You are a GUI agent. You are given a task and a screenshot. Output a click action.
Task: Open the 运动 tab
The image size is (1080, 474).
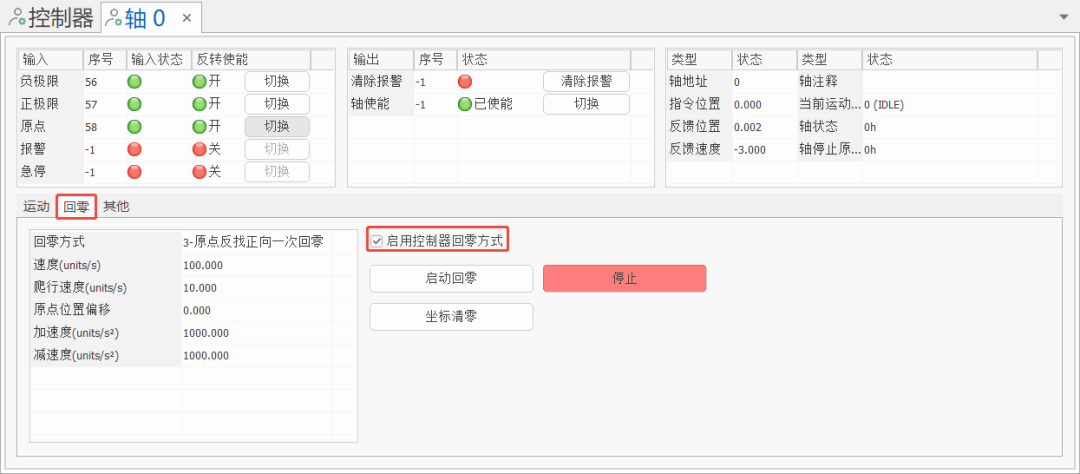click(36, 206)
